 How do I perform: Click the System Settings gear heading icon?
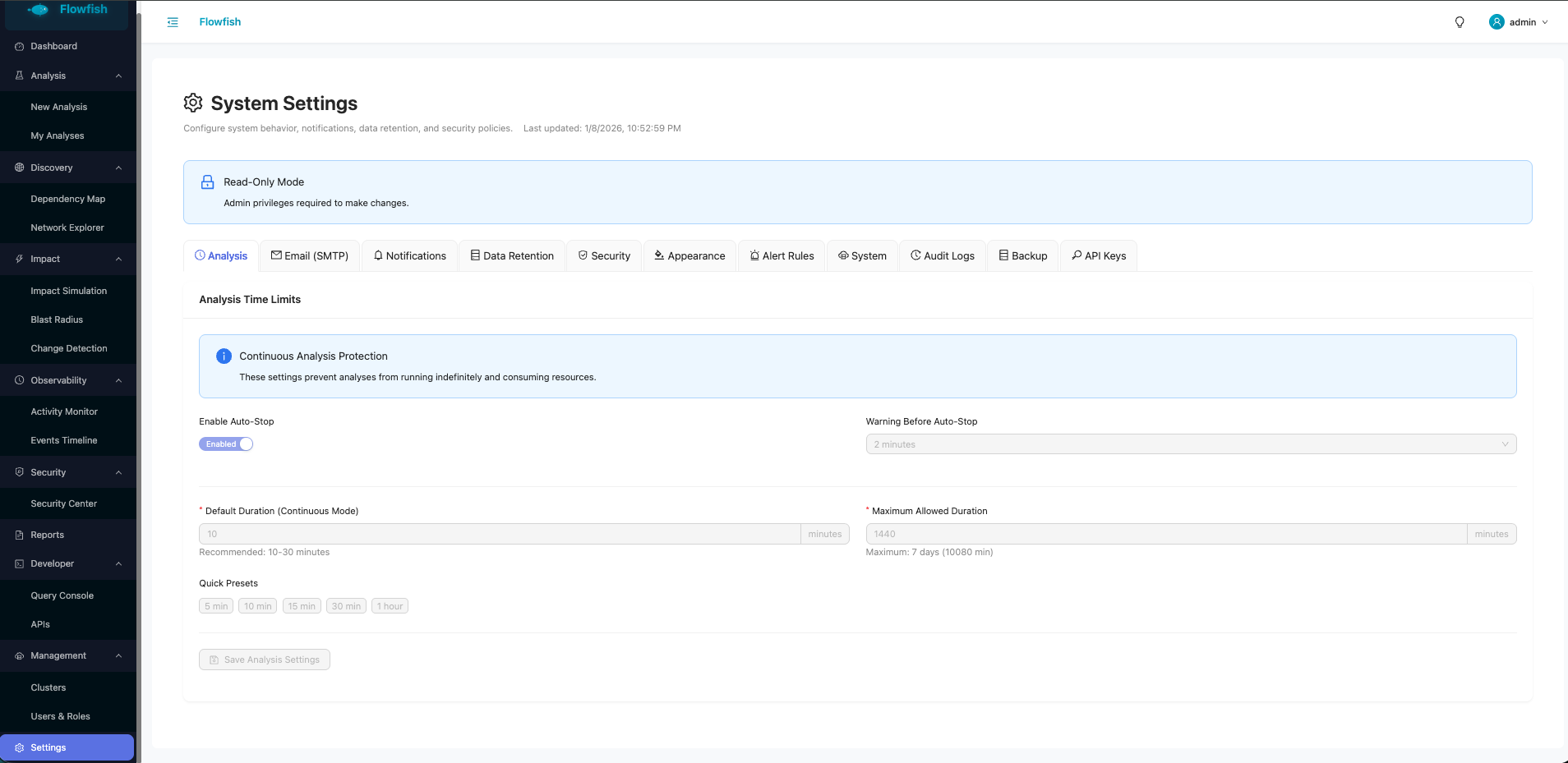[193, 103]
